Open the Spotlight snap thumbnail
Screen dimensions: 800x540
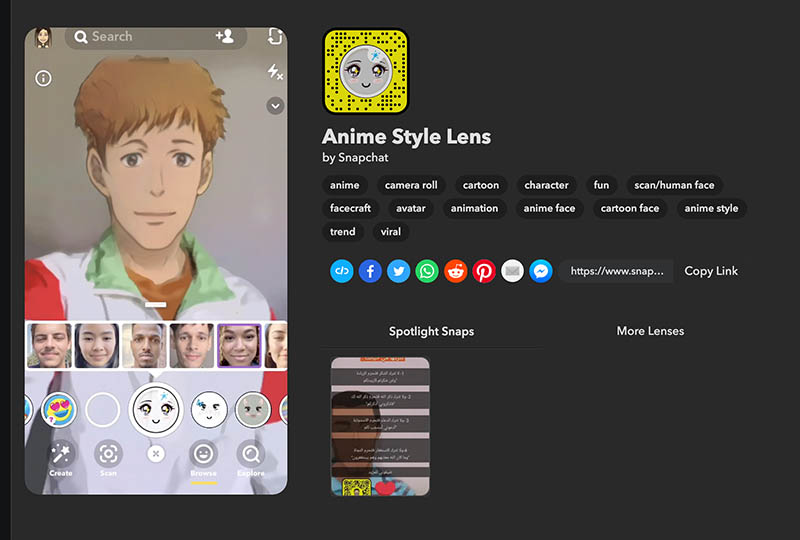click(x=380, y=426)
